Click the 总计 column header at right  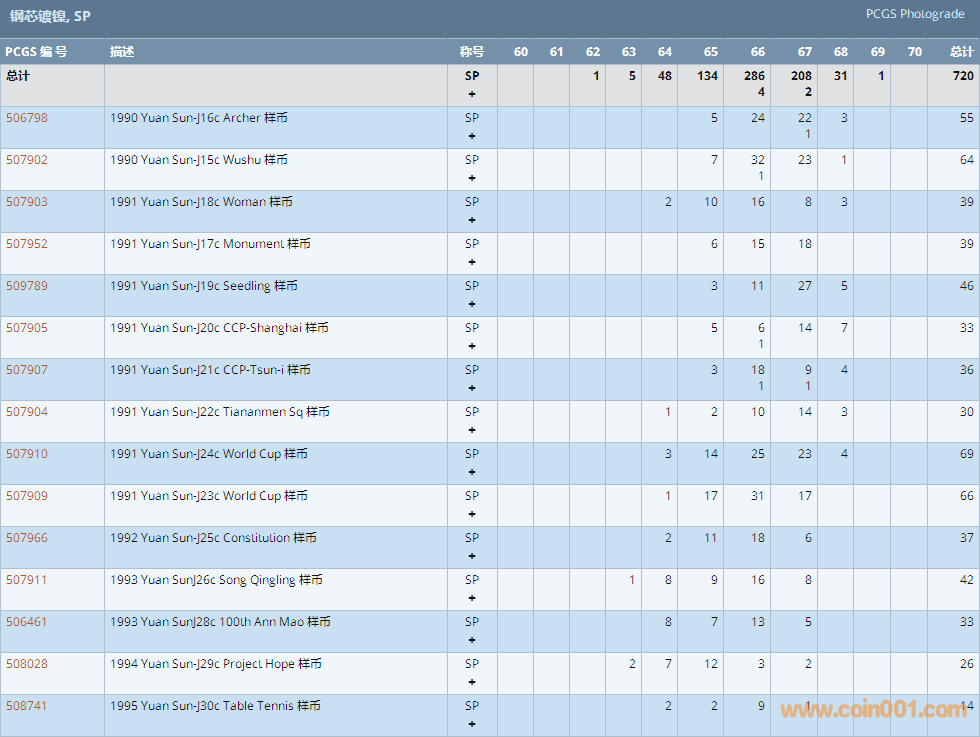pyautogui.click(x=961, y=52)
